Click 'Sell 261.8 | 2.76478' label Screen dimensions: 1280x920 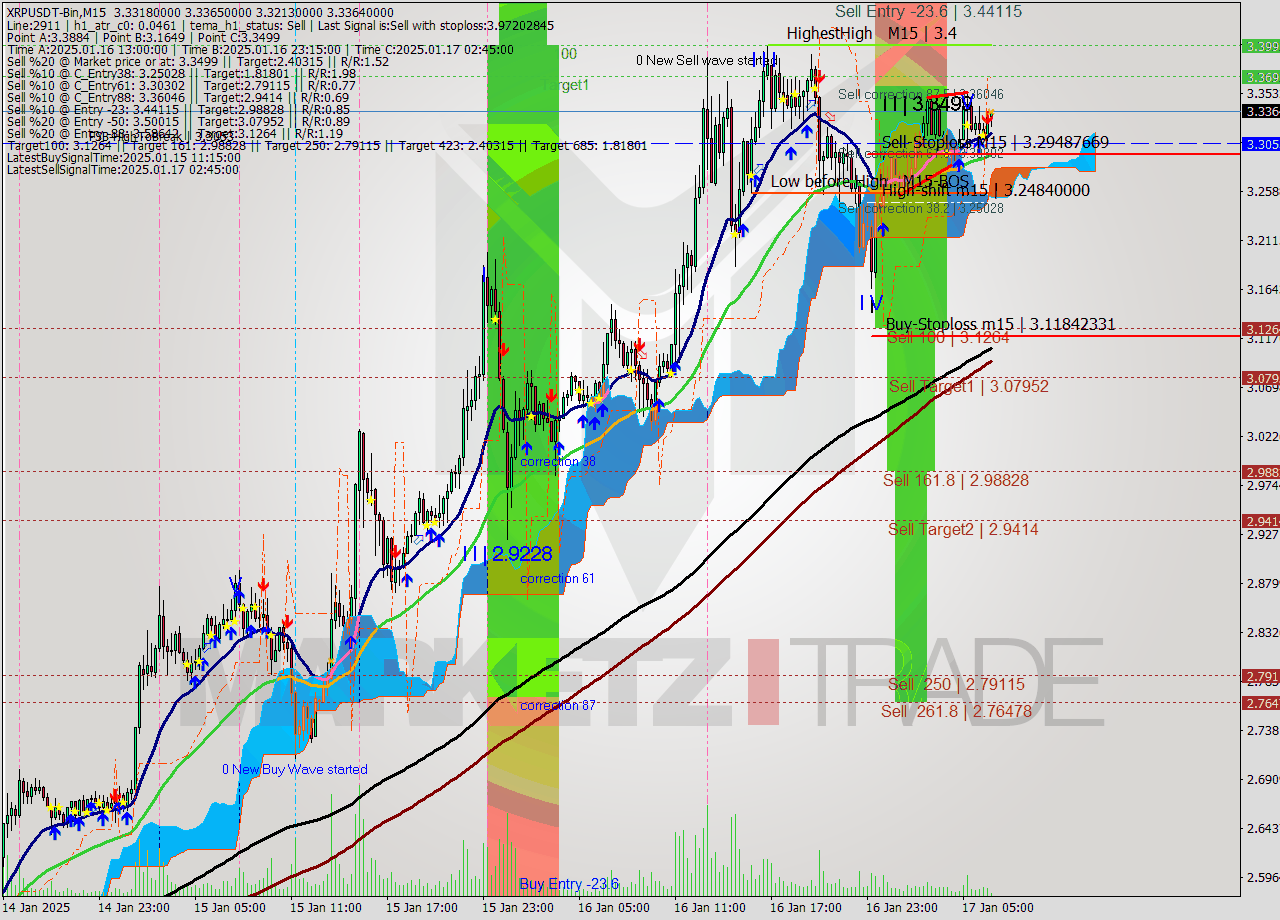tap(956, 711)
